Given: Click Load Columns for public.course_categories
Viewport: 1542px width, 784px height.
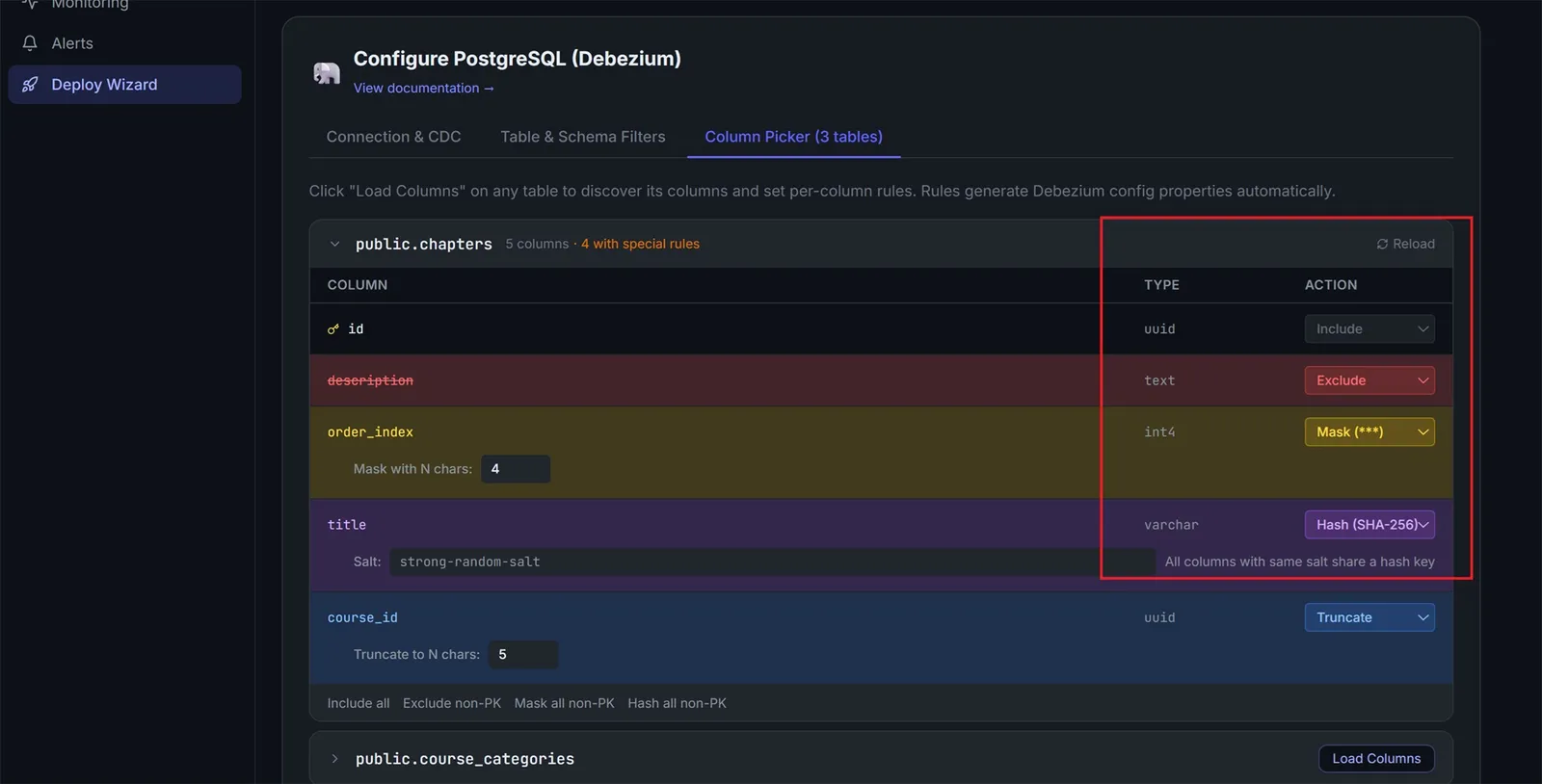Looking at the screenshot, I should pyautogui.click(x=1376, y=759).
